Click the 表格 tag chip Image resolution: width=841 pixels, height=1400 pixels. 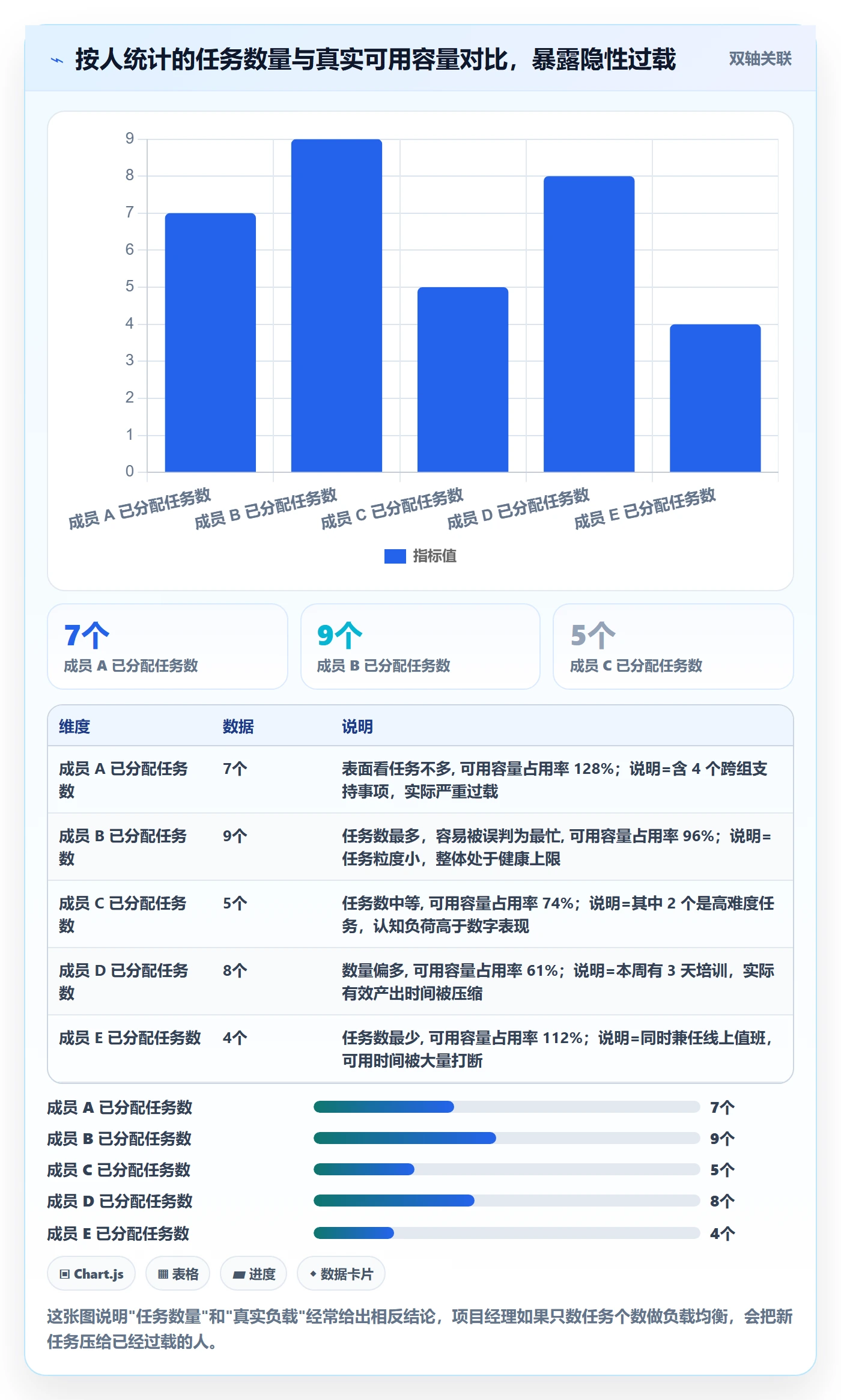coord(178,1273)
